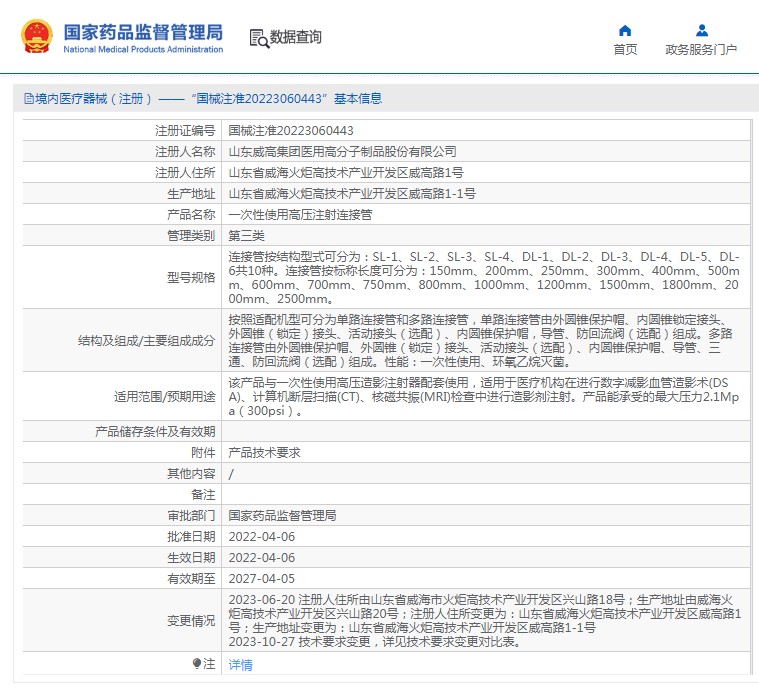Click the 生产地址 label
The height and width of the screenshot is (688, 759).
pos(191,194)
